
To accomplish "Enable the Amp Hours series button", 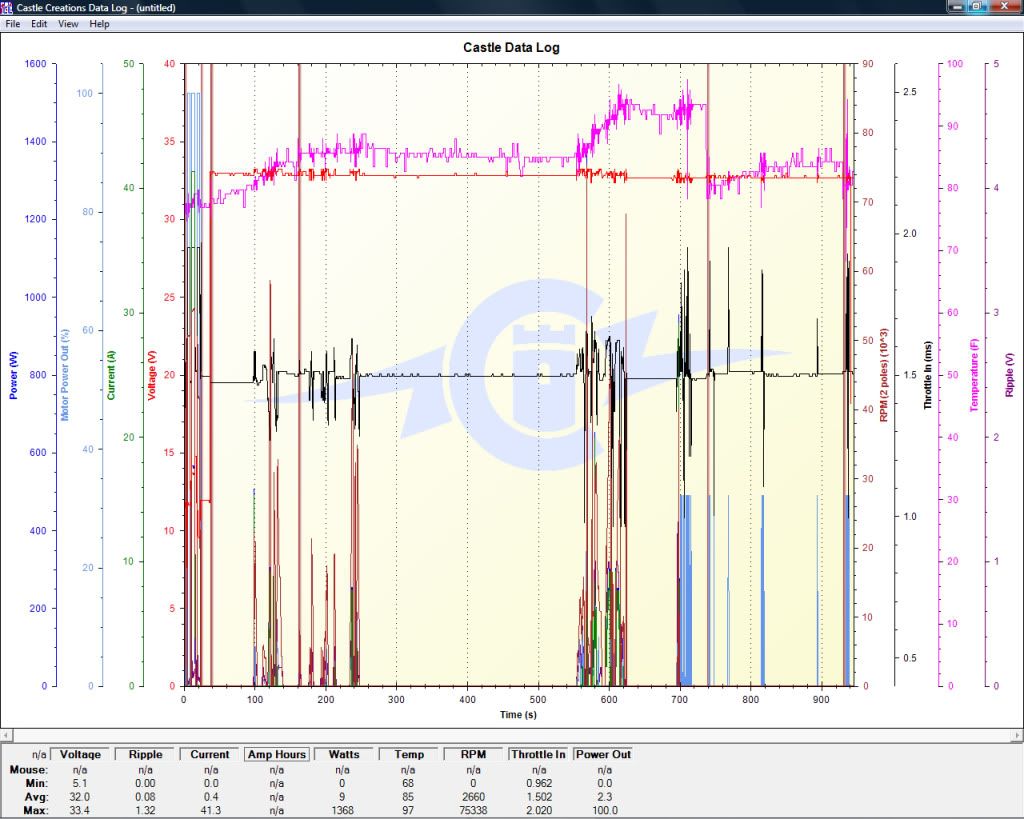I will (276, 754).
